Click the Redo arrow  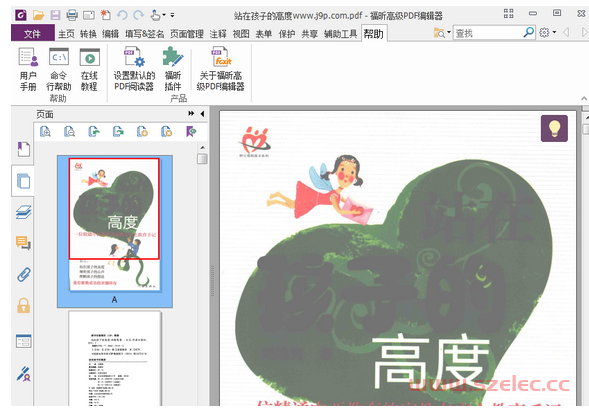pyautogui.click(x=139, y=15)
